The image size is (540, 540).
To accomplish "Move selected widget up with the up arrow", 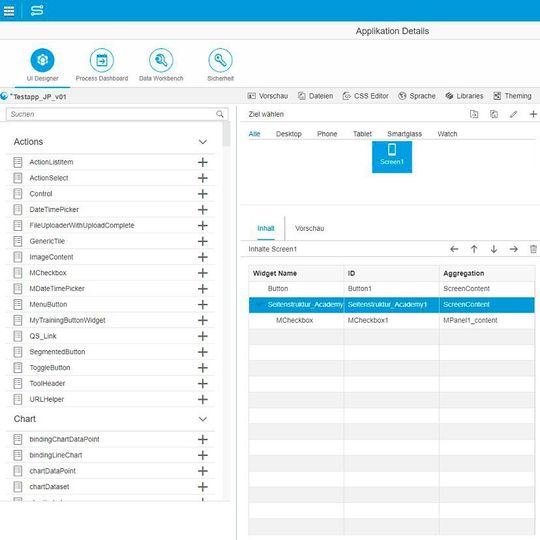I will pos(474,249).
